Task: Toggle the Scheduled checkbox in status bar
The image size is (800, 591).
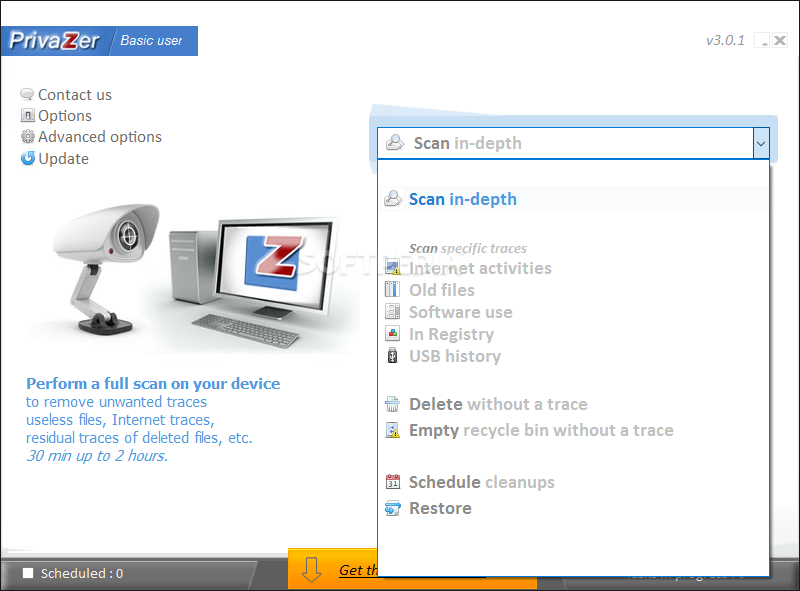Action: click(28, 573)
